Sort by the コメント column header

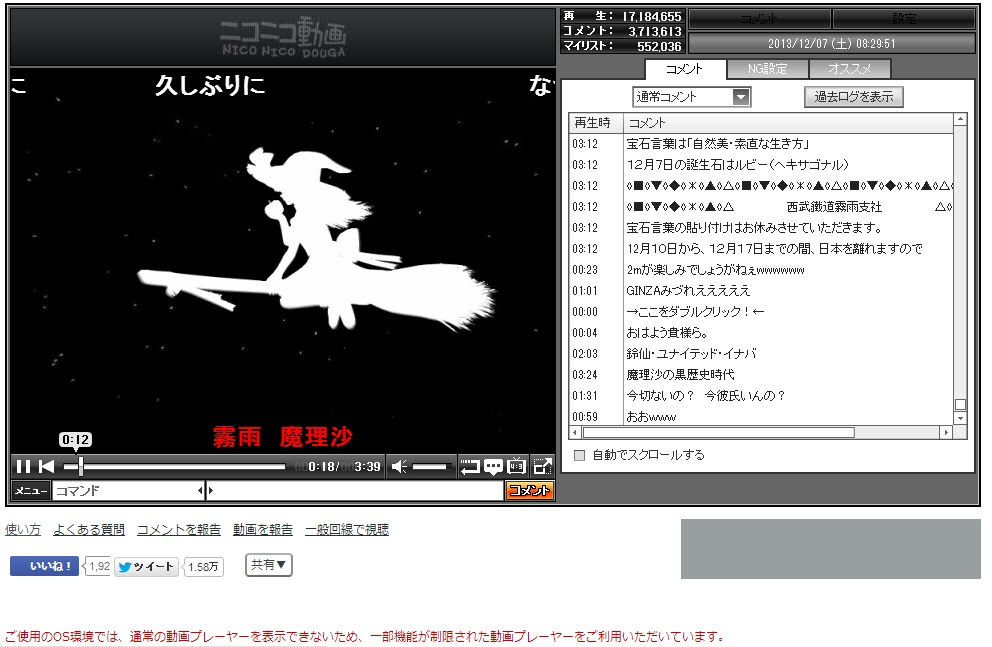click(788, 123)
